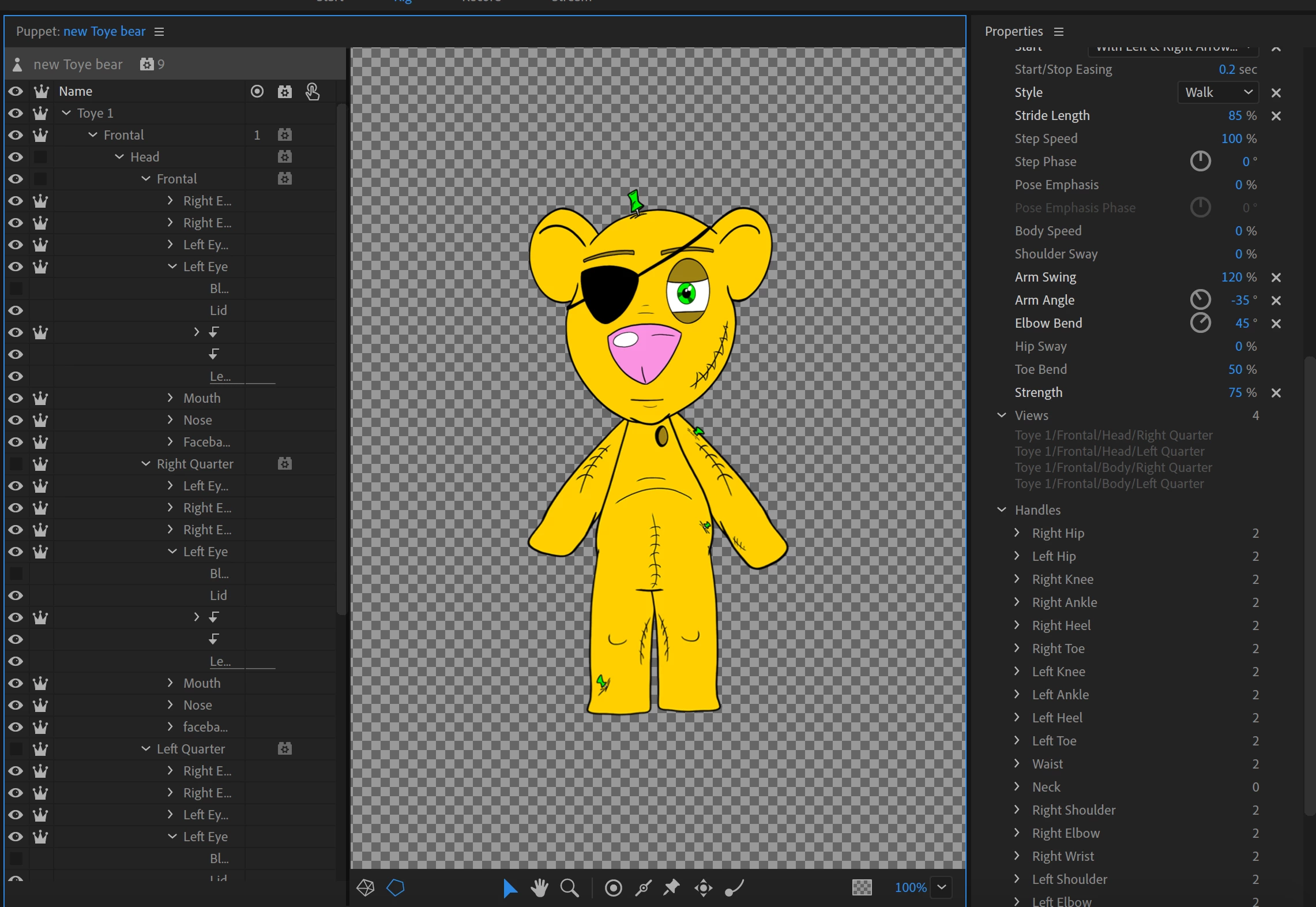This screenshot has height=907, width=1316.
Task: Collapse the Right Quarter group
Action: tap(146, 464)
